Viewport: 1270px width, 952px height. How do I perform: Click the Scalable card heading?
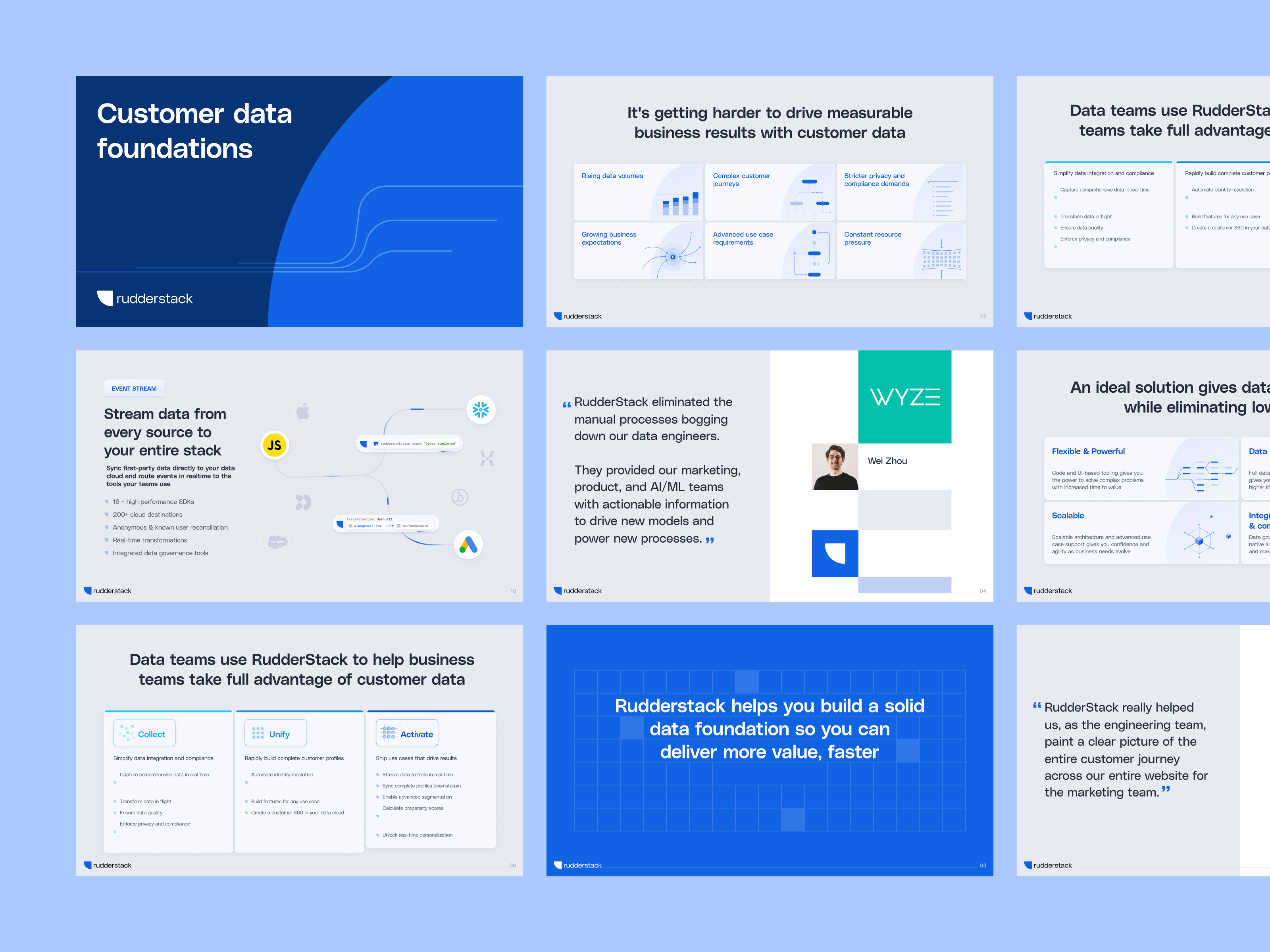pyautogui.click(x=1068, y=516)
